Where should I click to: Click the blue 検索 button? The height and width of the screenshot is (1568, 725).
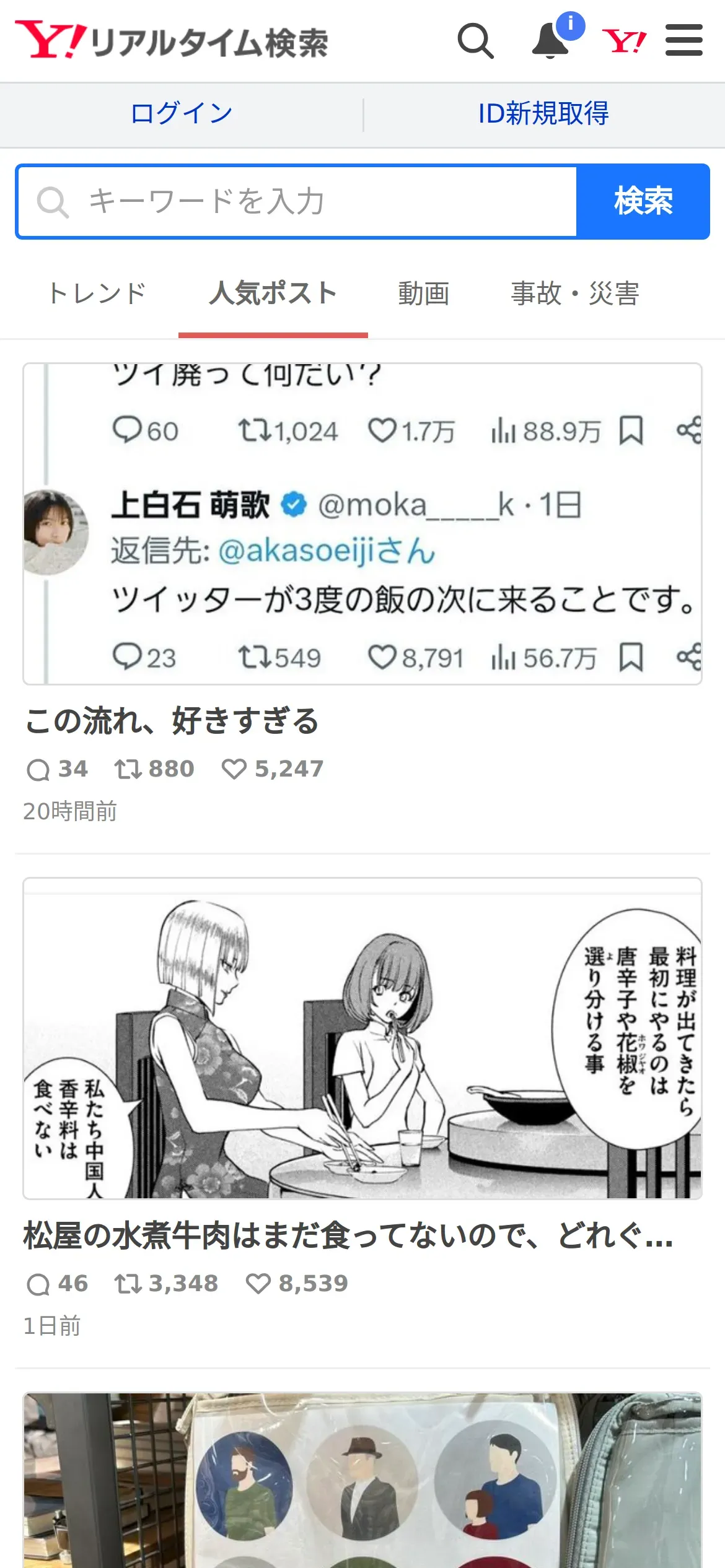[x=643, y=201]
